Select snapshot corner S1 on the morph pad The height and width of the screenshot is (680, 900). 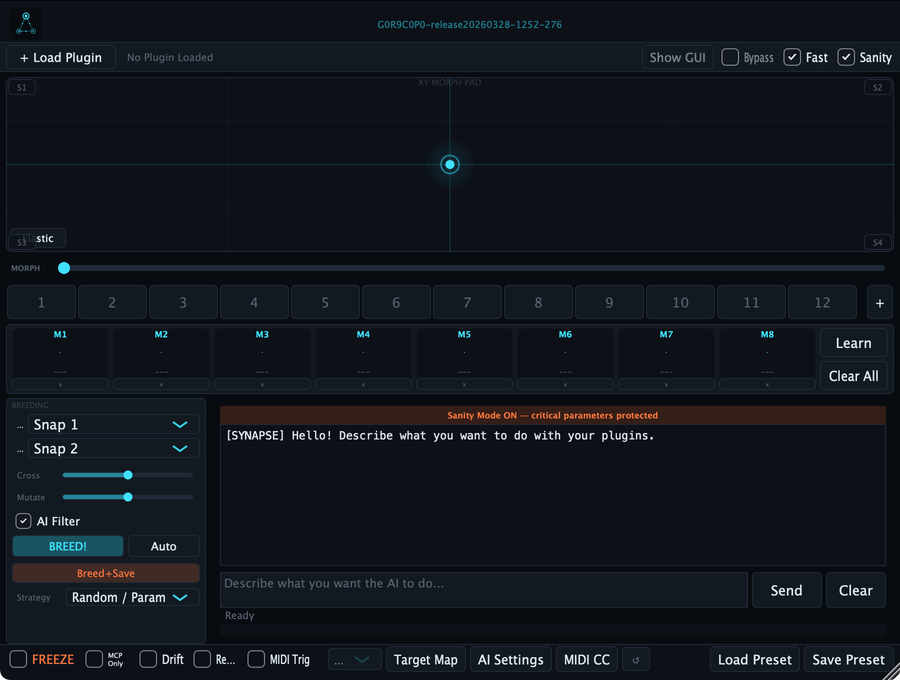[x=21, y=87]
